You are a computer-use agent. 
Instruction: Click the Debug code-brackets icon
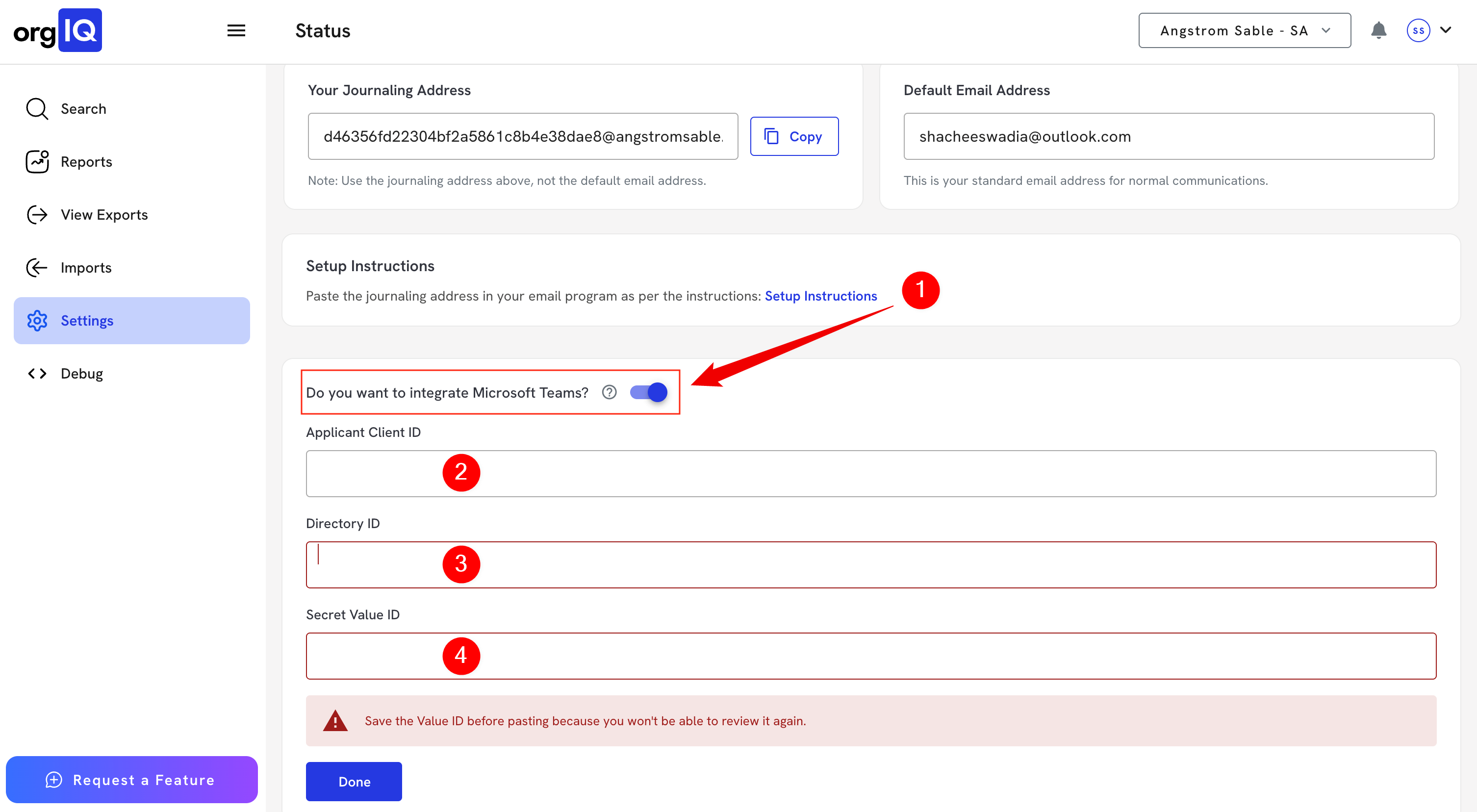tap(37, 373)
